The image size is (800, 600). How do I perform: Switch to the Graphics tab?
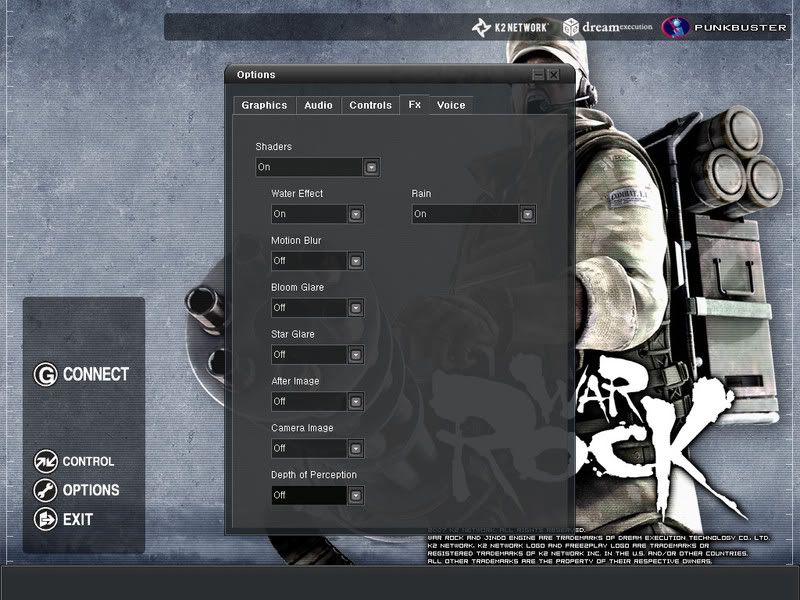[264, 105]
